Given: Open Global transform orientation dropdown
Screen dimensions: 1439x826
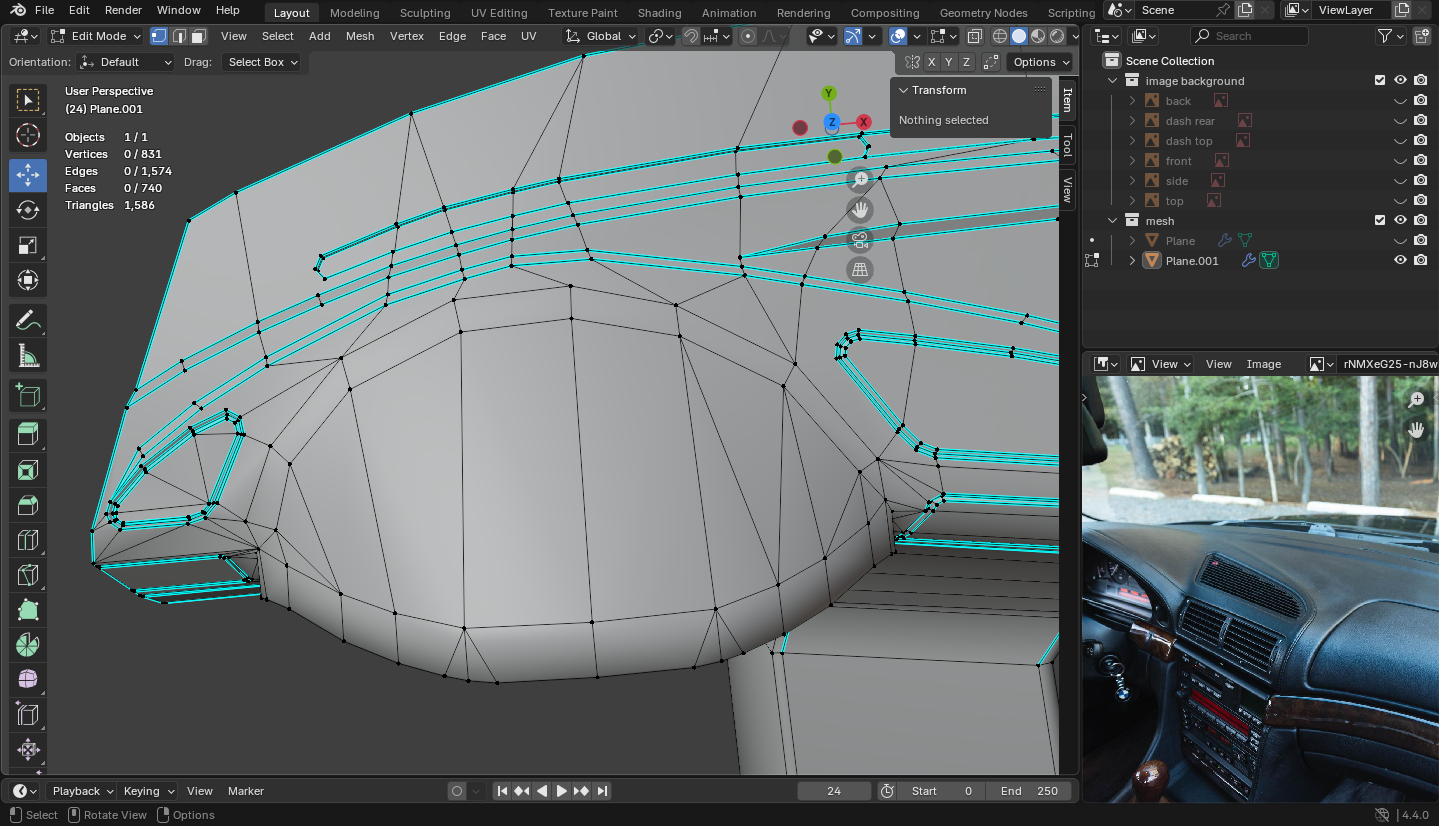Looking at the screenshot, I should tap(600, 36).
